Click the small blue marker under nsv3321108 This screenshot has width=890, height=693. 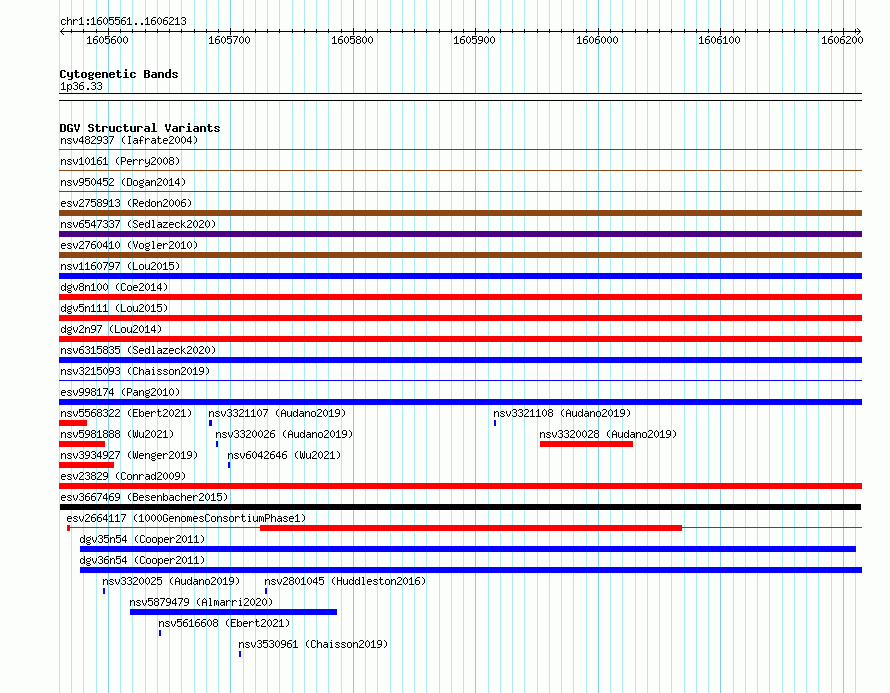click(x=495, y=423)
